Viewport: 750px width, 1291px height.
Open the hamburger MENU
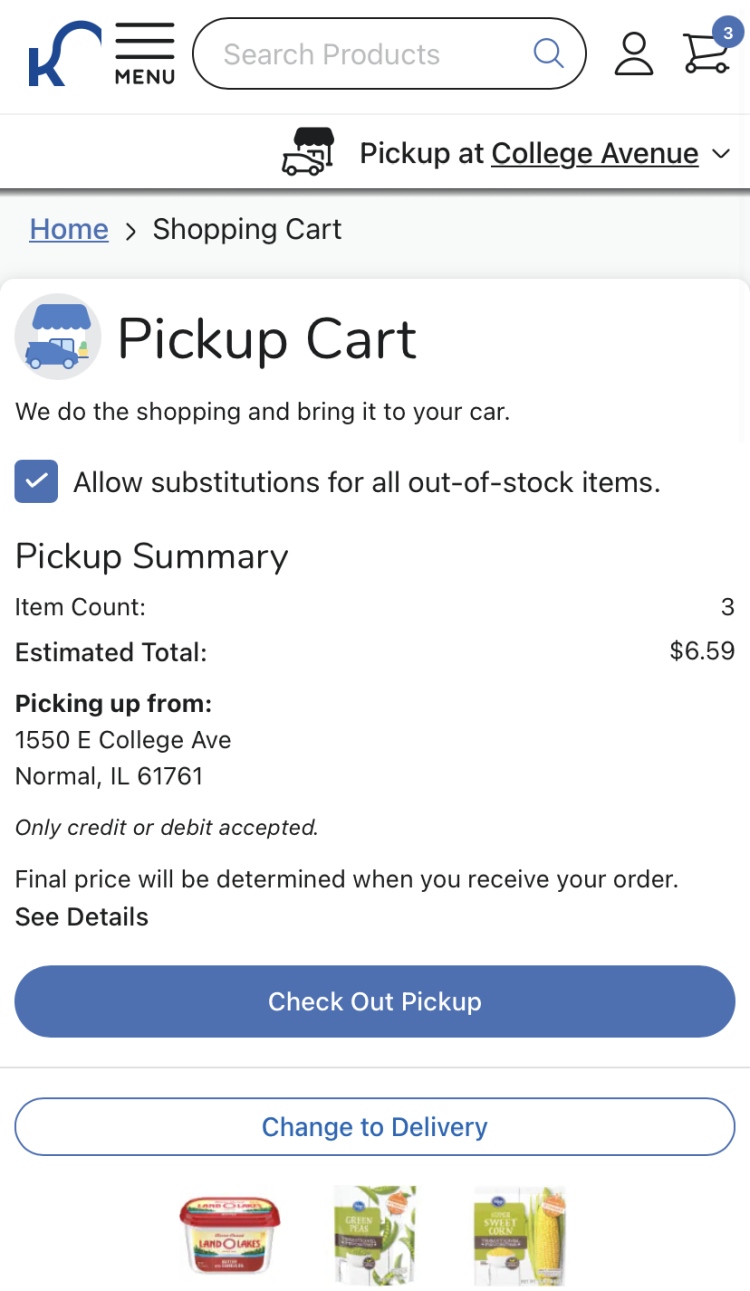145,54
